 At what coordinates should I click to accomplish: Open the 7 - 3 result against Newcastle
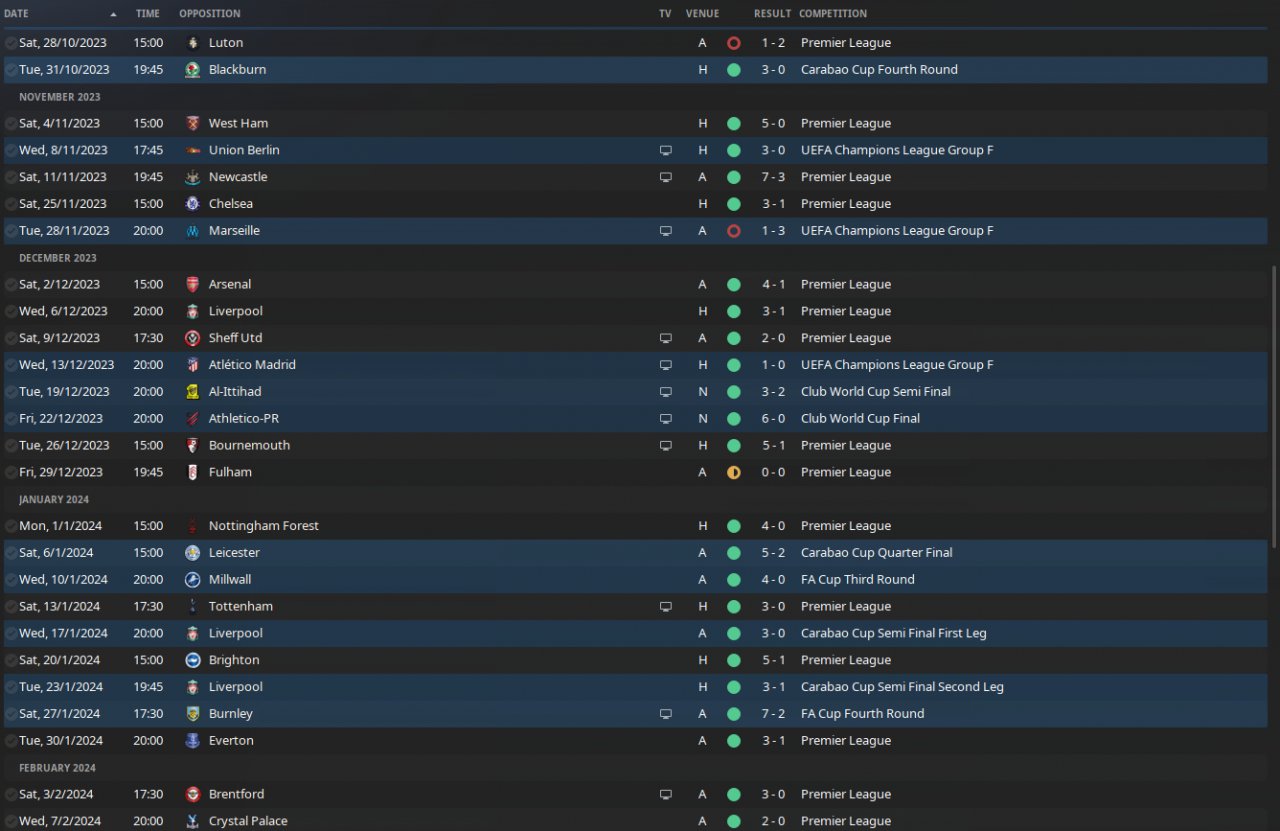click(x=772, y=177)
